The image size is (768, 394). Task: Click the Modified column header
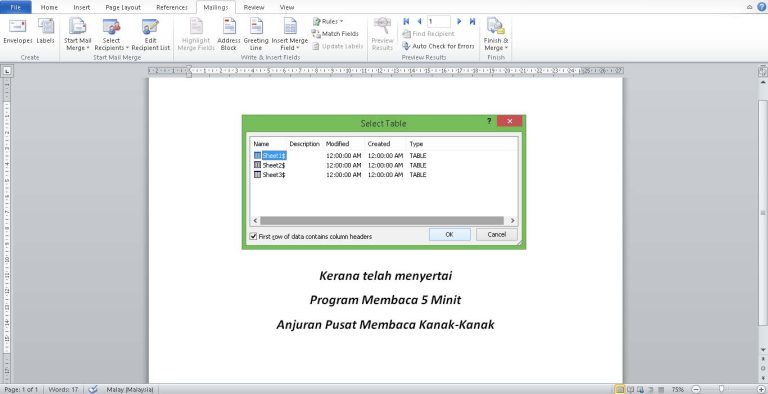[x=337, y=144]
